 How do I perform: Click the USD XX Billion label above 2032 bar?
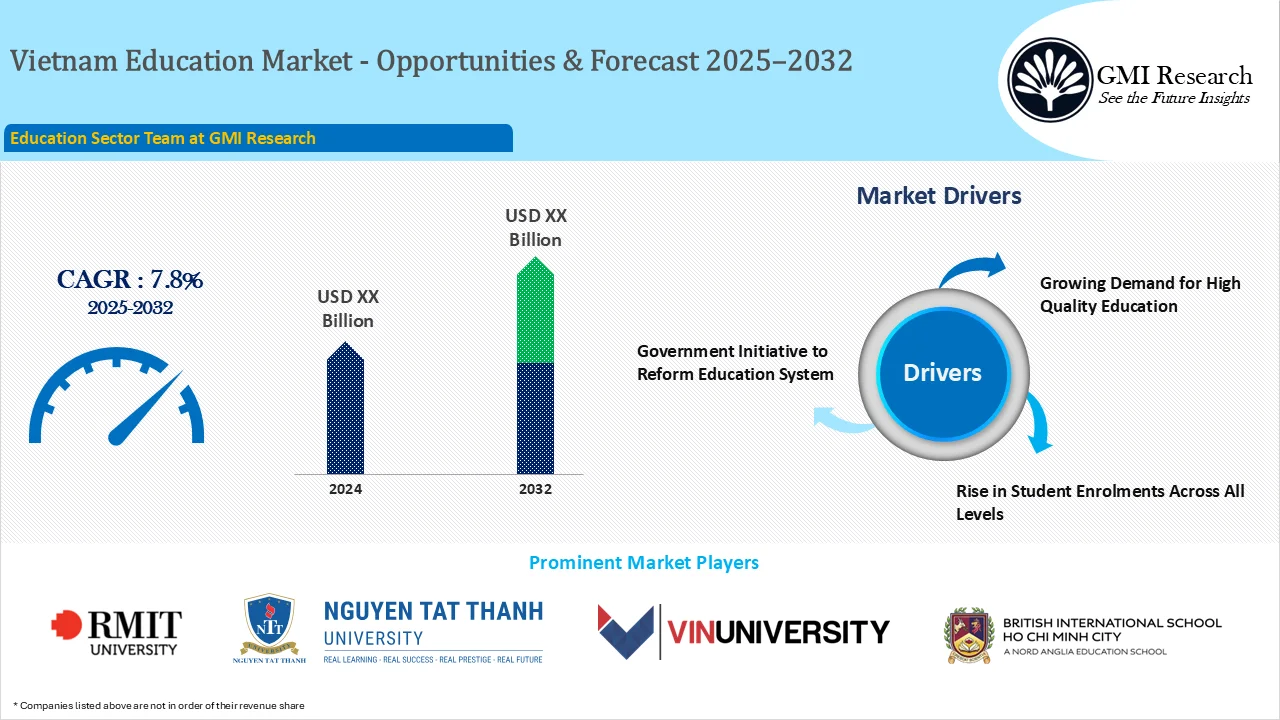pos(536,227)
